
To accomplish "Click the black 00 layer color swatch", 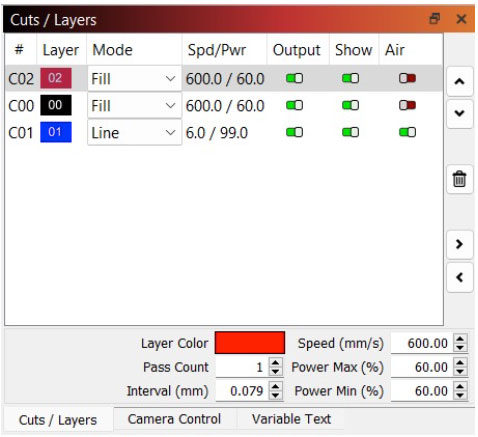I will [56, 105].
